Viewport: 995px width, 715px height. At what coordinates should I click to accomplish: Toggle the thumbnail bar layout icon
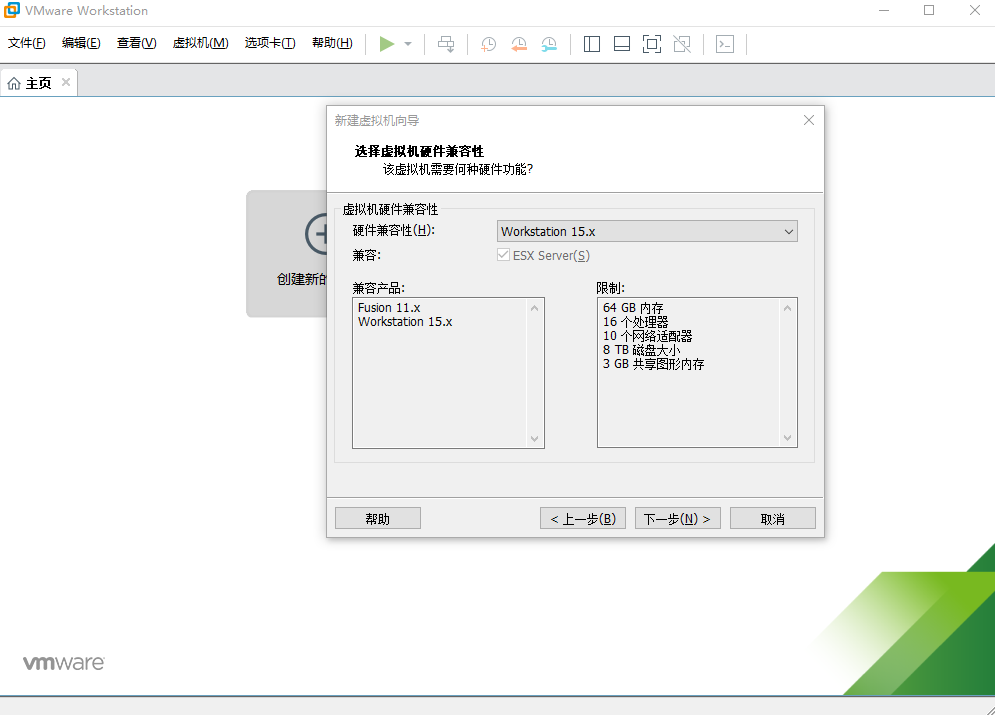622,44
